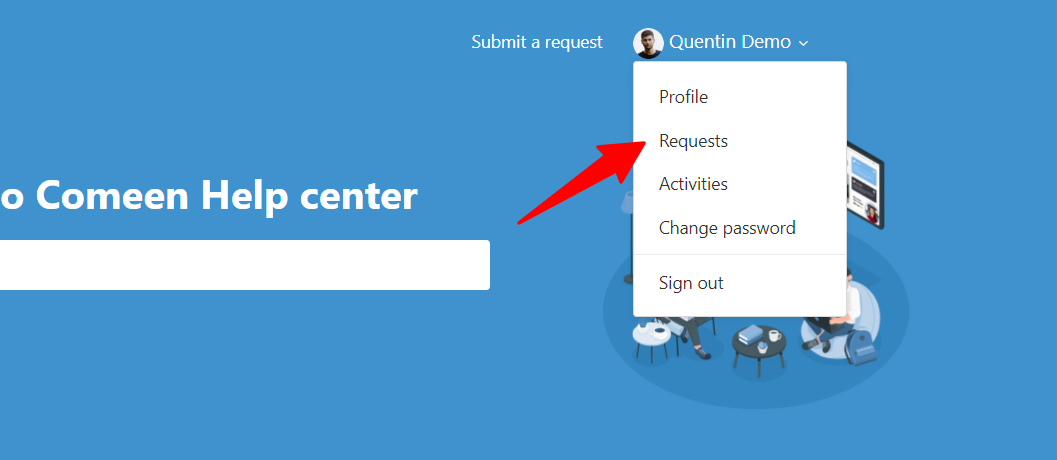The width and height of the screenshot is (1057, 460).
Task: Click the small potted plant on dark table
Action: coord(762,347)
